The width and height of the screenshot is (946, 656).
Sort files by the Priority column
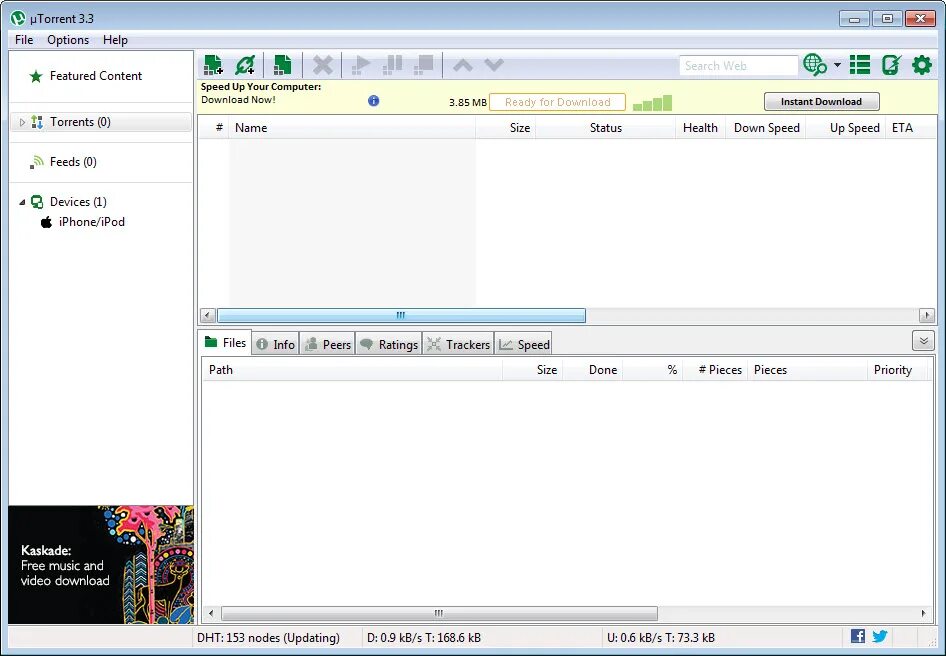point(898,370)
